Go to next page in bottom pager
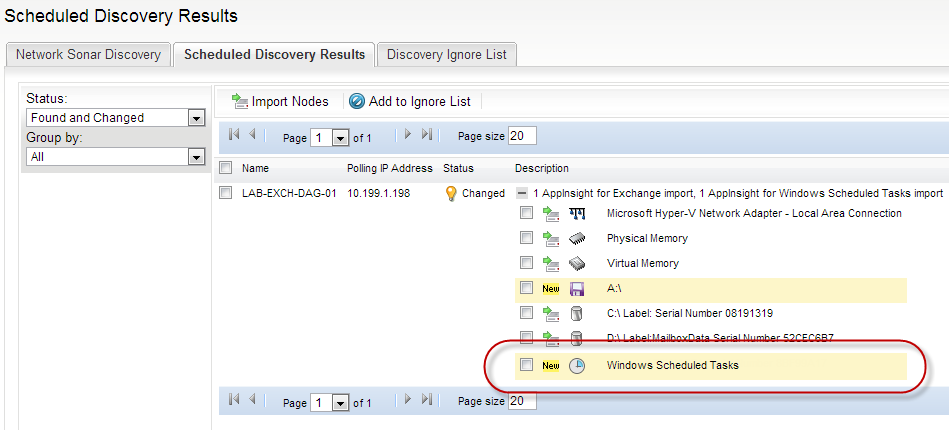 408,399
